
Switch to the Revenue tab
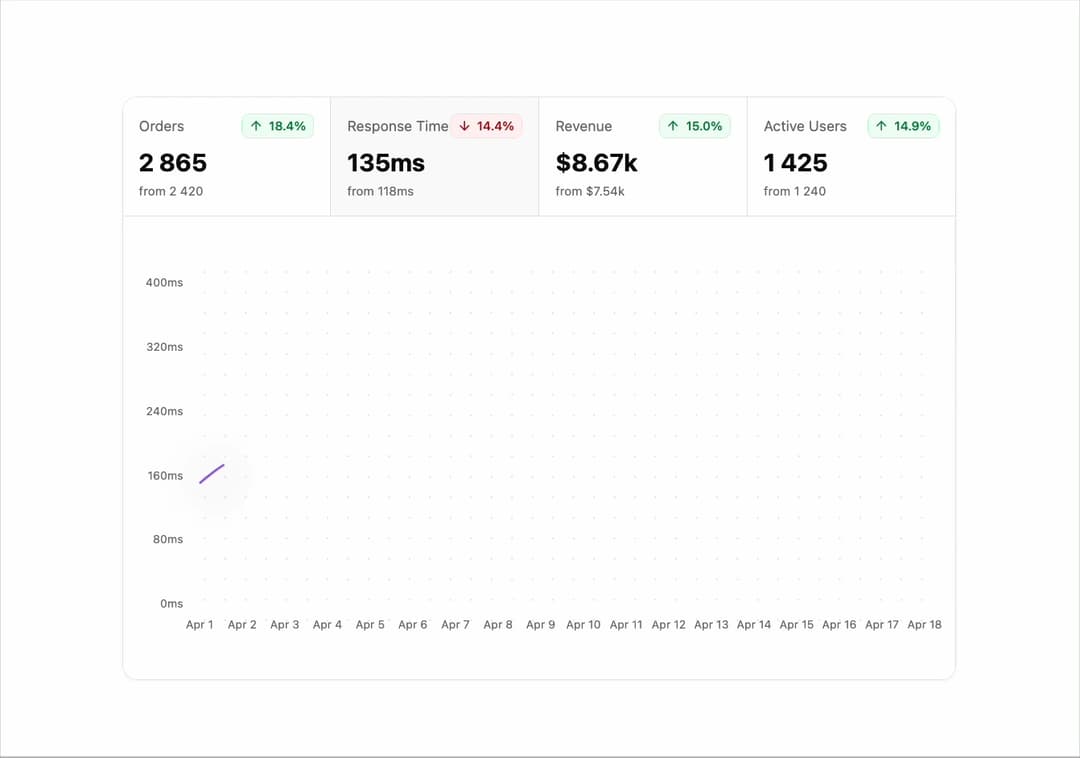(643, 157)
